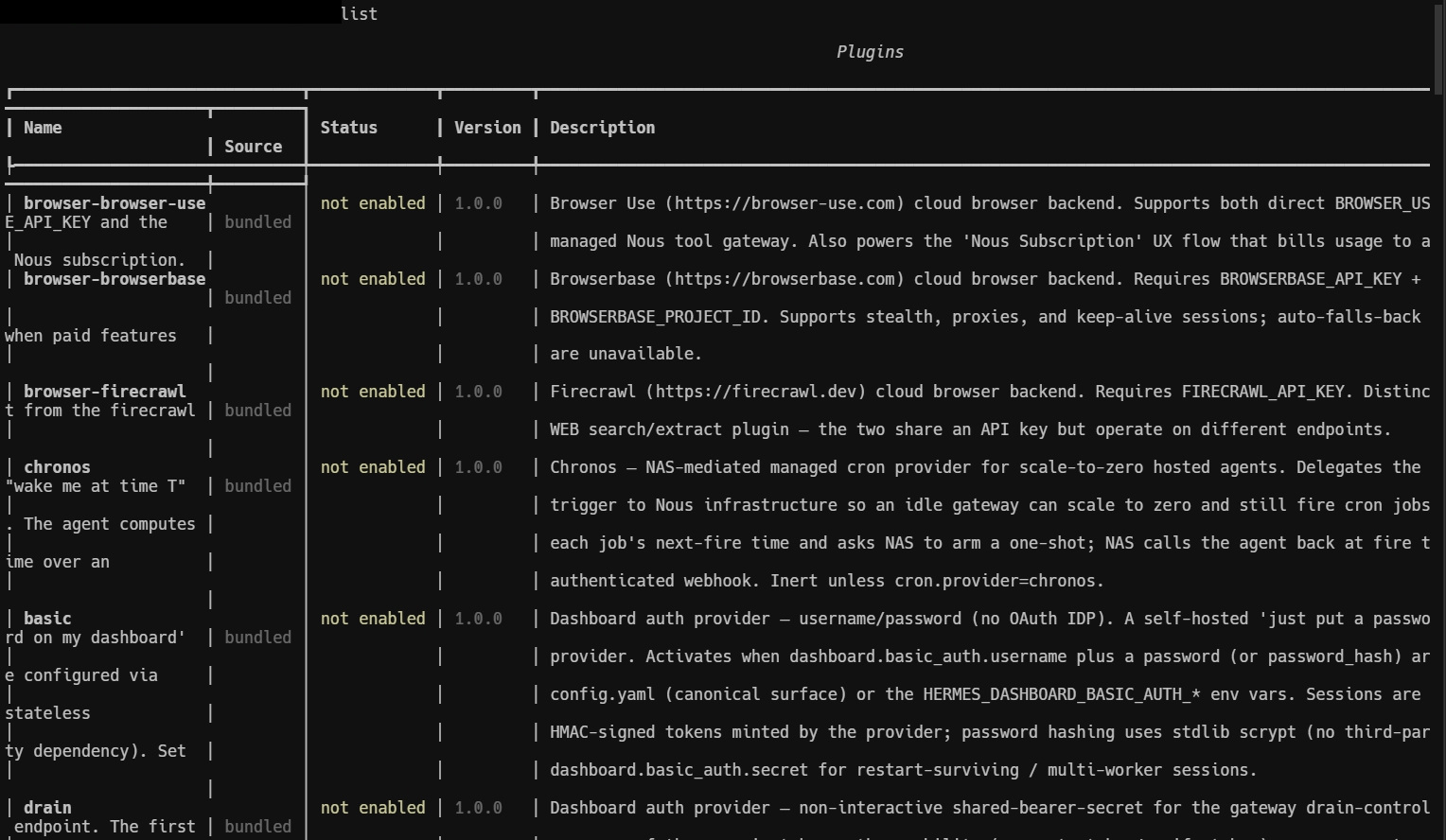Screen dimensions: 1446x840
Task: Click wrapped text '"wake me at time T"'
Action: [x=96, y=486]
